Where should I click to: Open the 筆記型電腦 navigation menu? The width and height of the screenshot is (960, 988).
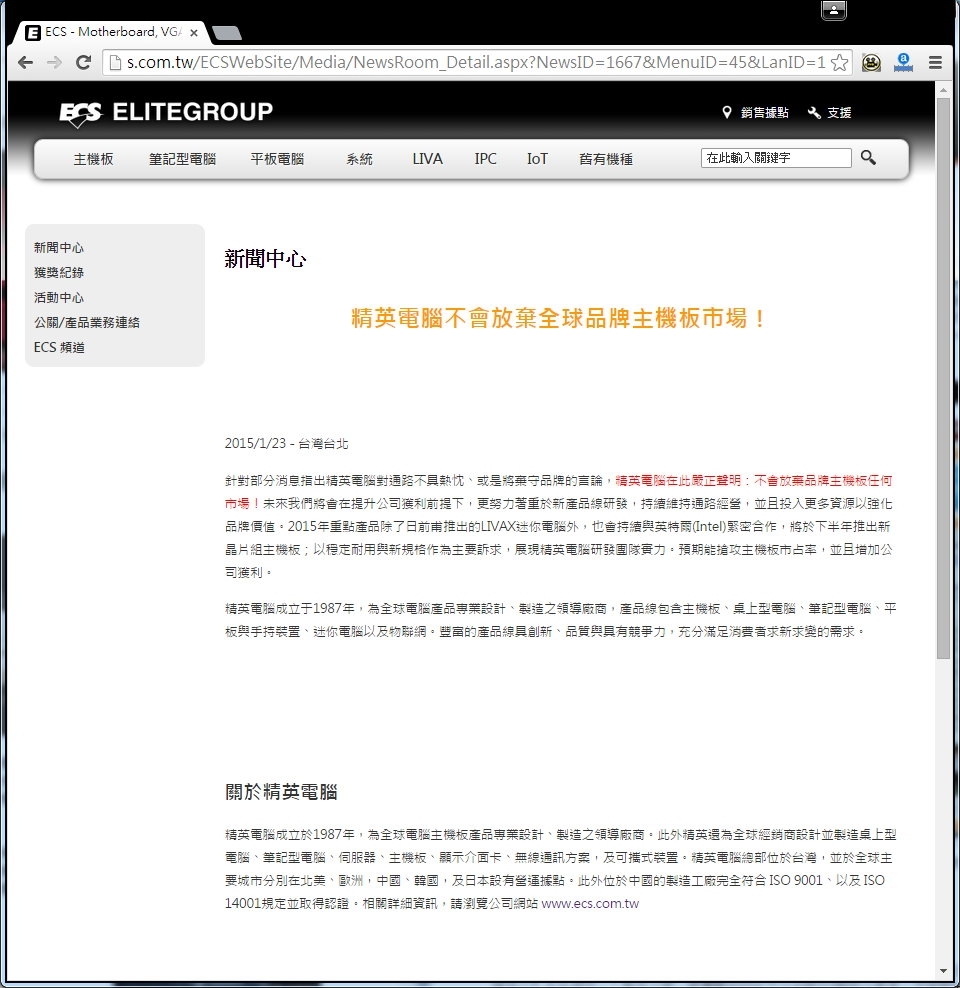tap(183, 159)
